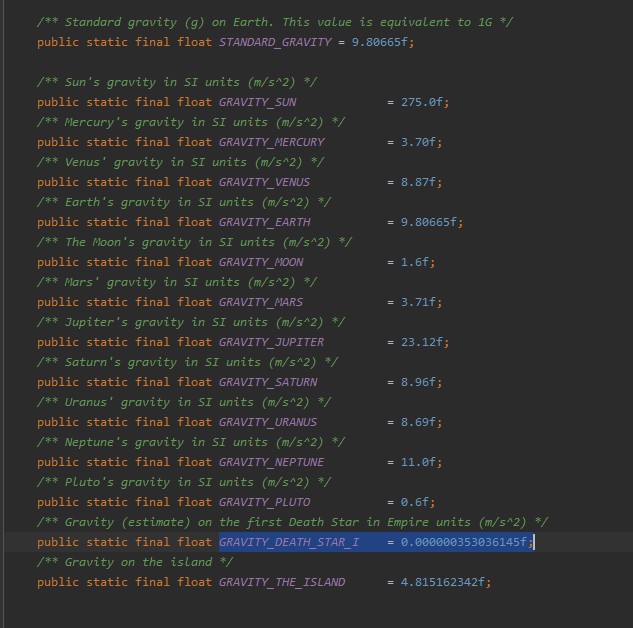633x628 pixels.
Task: Click the Pluto's gravity comment line
Action: (184, 481)
